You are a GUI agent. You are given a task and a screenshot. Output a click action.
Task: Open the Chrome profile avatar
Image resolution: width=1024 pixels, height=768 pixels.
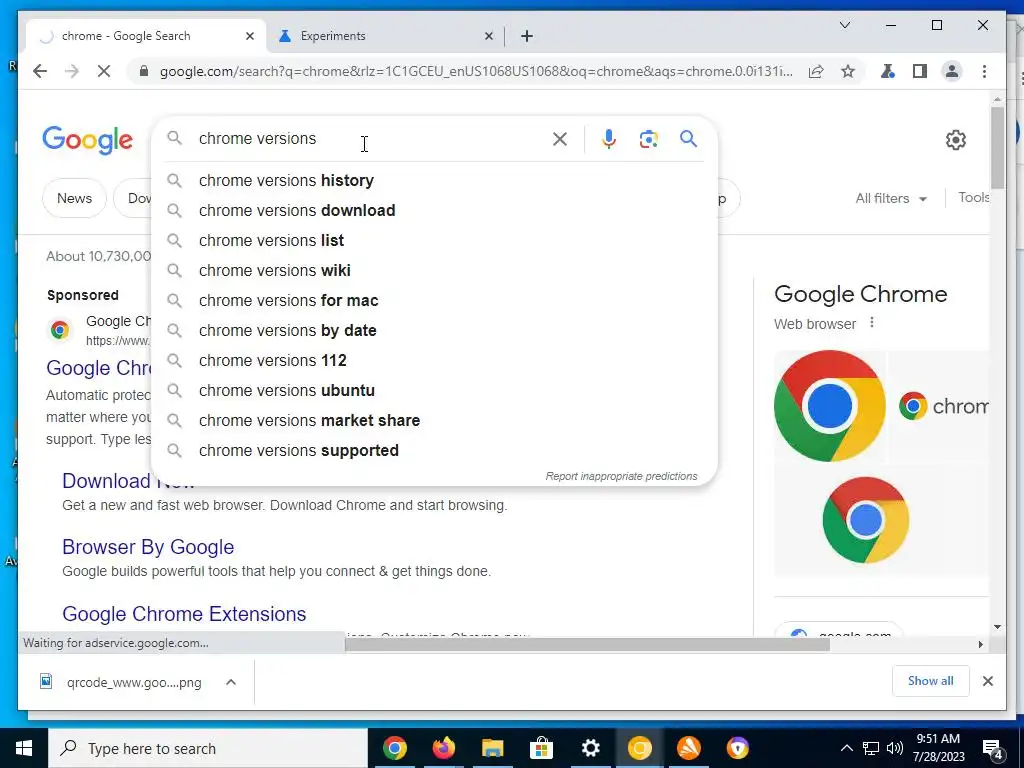[x=952, y=71]
